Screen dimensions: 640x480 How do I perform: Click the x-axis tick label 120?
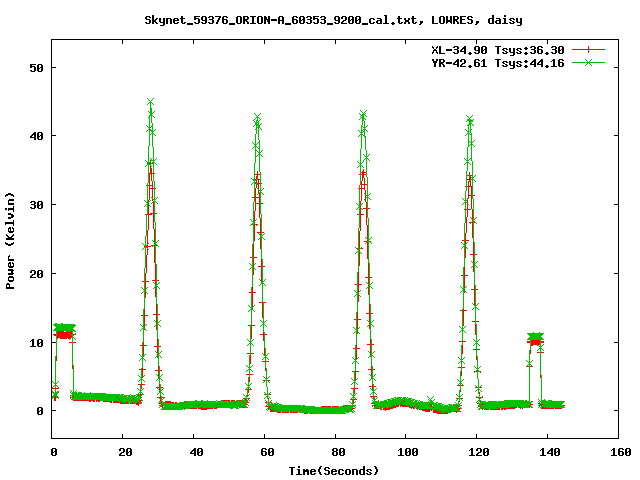[x=479, y=452]
